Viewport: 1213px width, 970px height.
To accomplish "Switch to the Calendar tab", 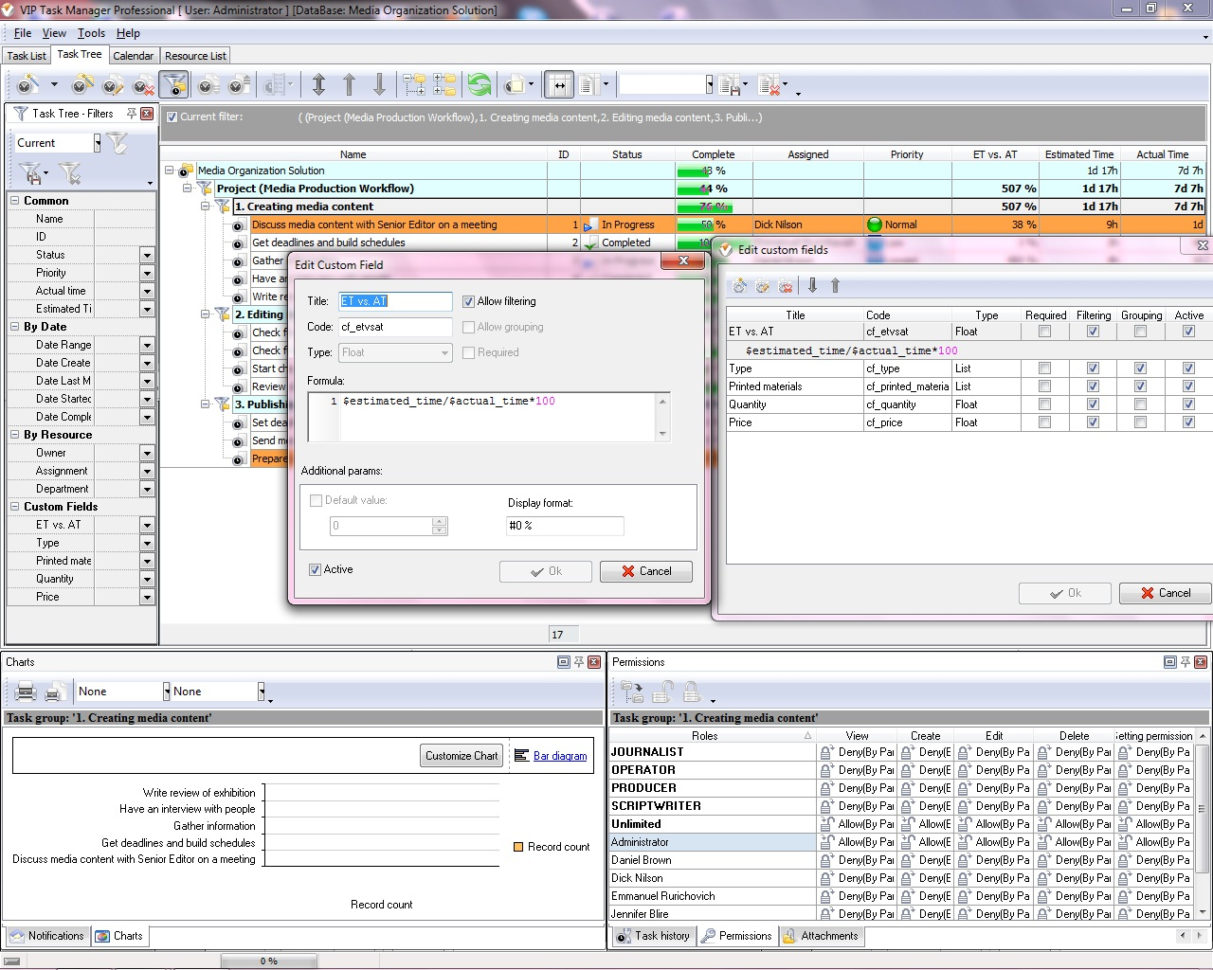I will pyautogui.click(x=133, y=55).
